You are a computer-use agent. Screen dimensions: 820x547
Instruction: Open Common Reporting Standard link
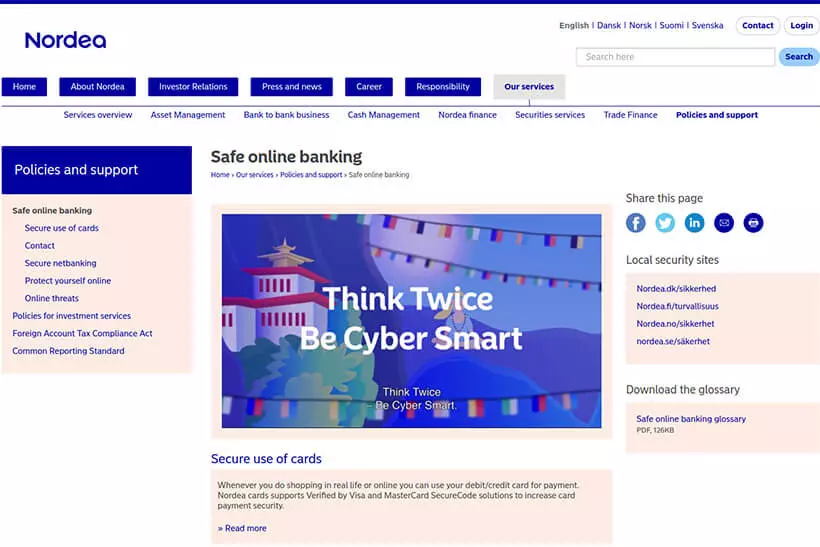click(68, 351)
